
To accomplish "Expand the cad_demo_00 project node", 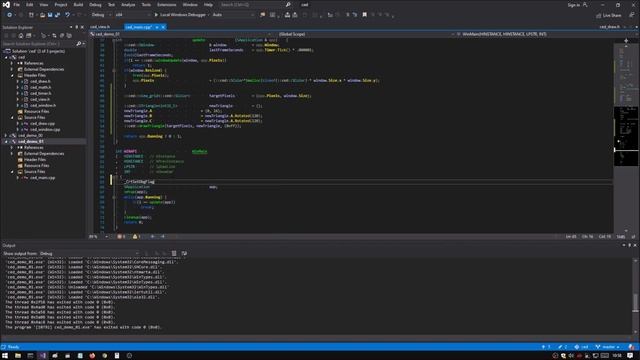I will point(6,136).
